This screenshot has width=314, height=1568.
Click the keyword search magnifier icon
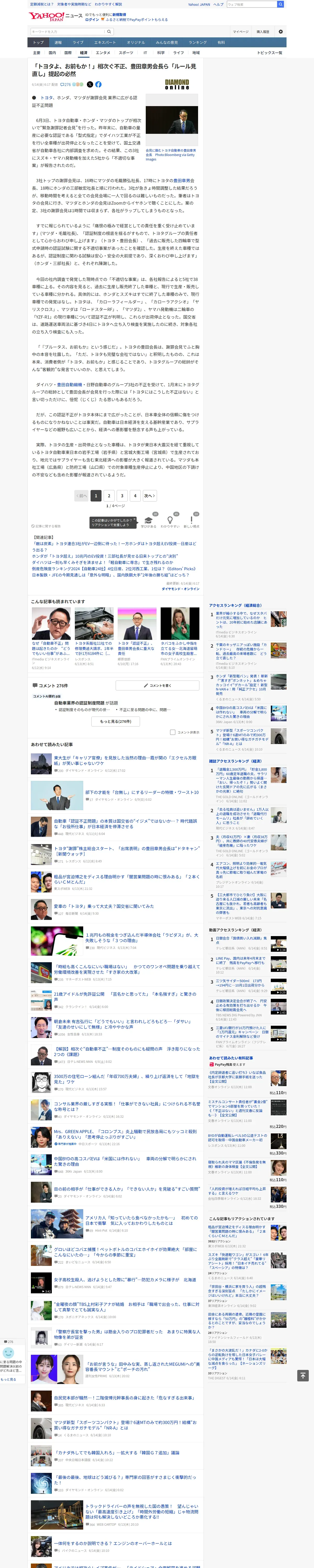tap(109, 32)
